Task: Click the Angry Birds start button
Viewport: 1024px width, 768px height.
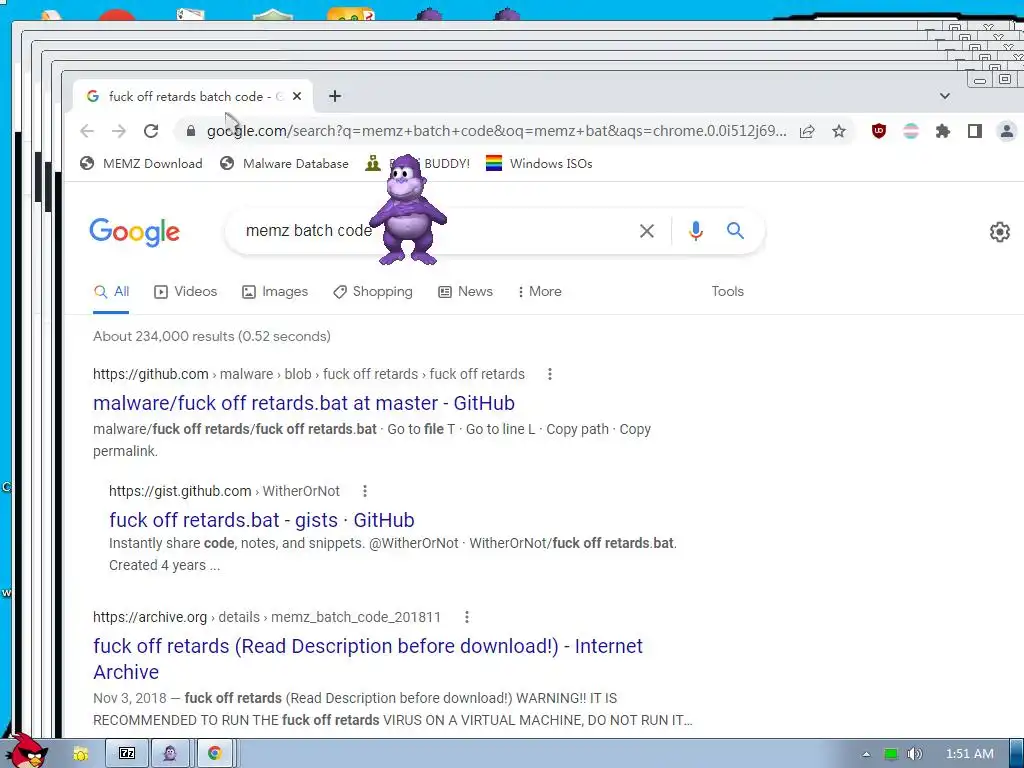Action: tap(25, 751)
